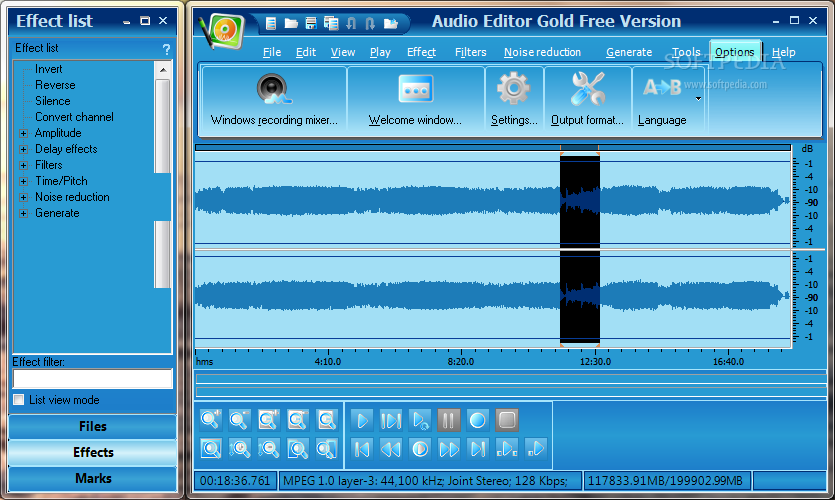Expand the Generate tree node

click(x=23, y=213)
